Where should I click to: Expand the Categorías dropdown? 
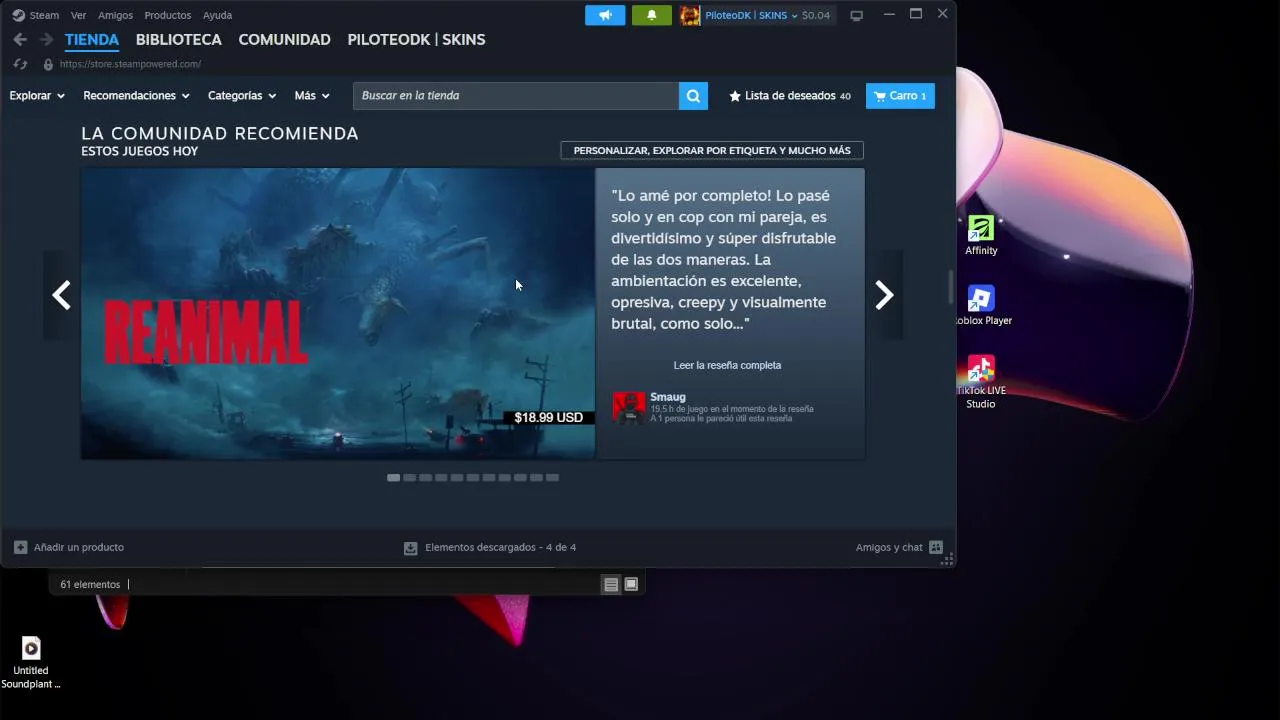point(242,96)
